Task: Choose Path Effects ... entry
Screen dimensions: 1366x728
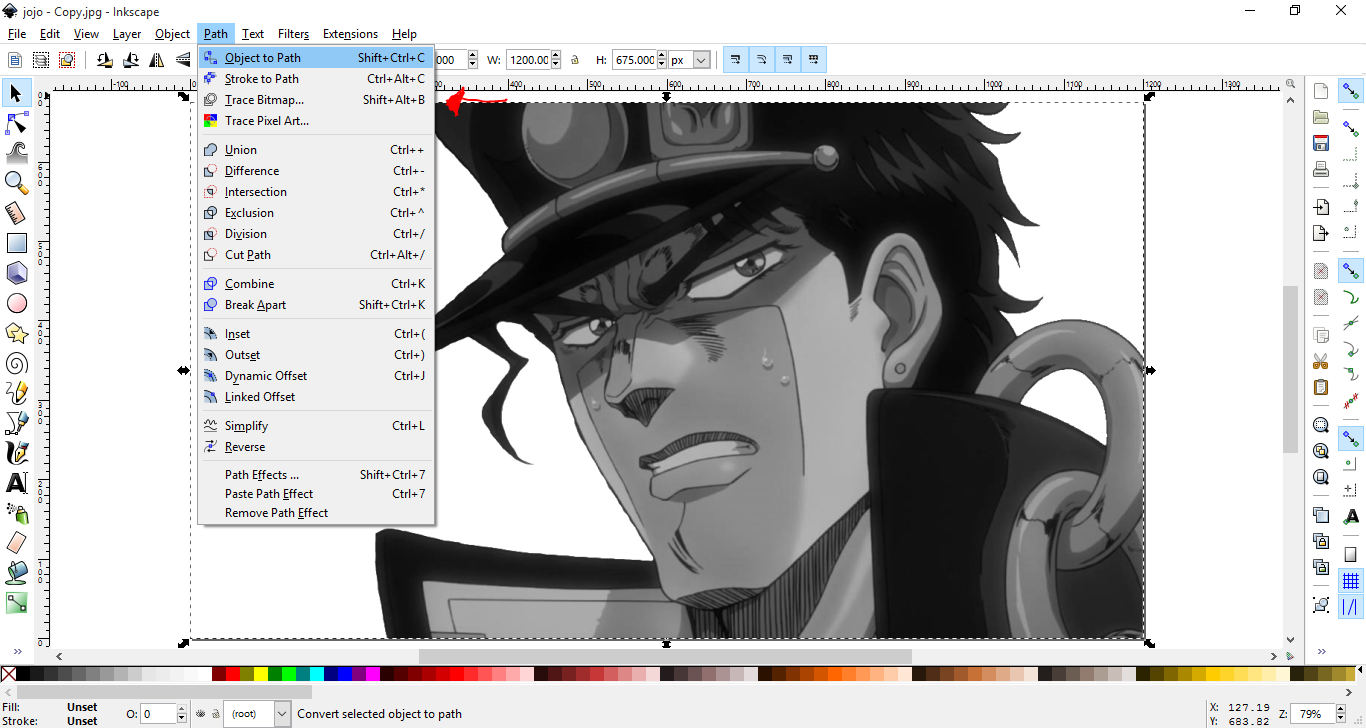Action: 316,475
